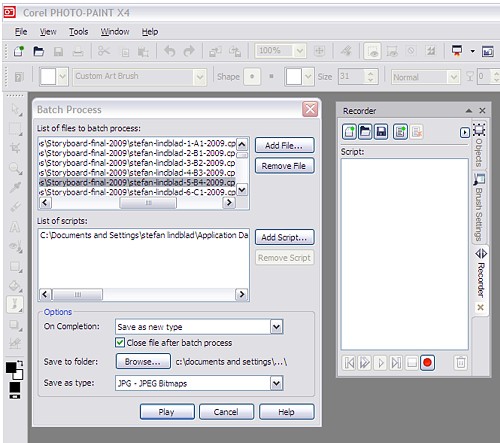This screenshot has height=443, width=500.
Task: Click the Redo arrow icon
Action: [189, 51]
